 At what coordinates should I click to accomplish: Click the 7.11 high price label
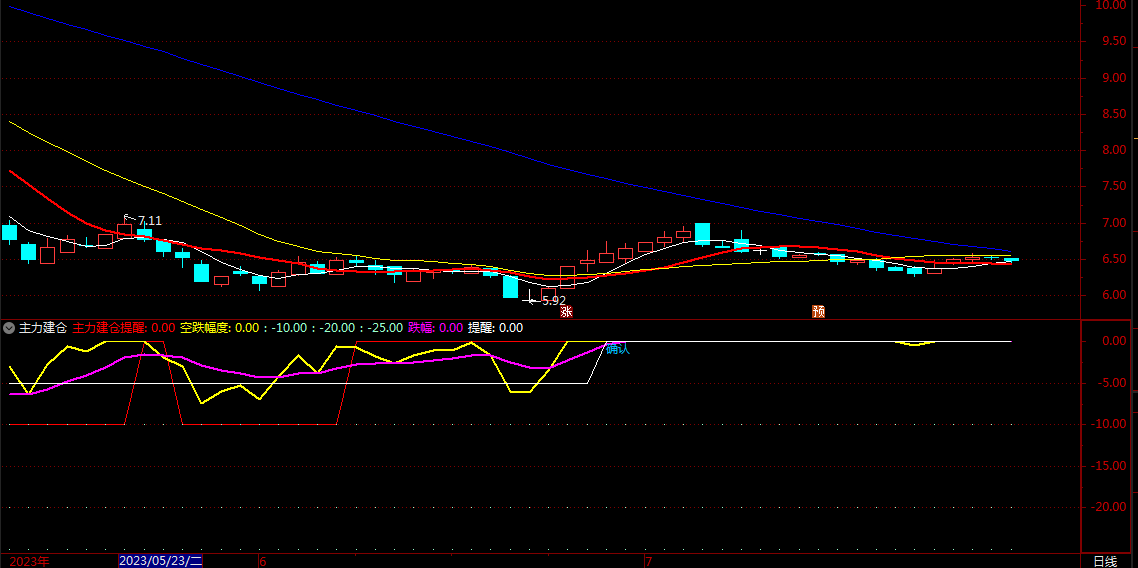click(x=150, y=221)
